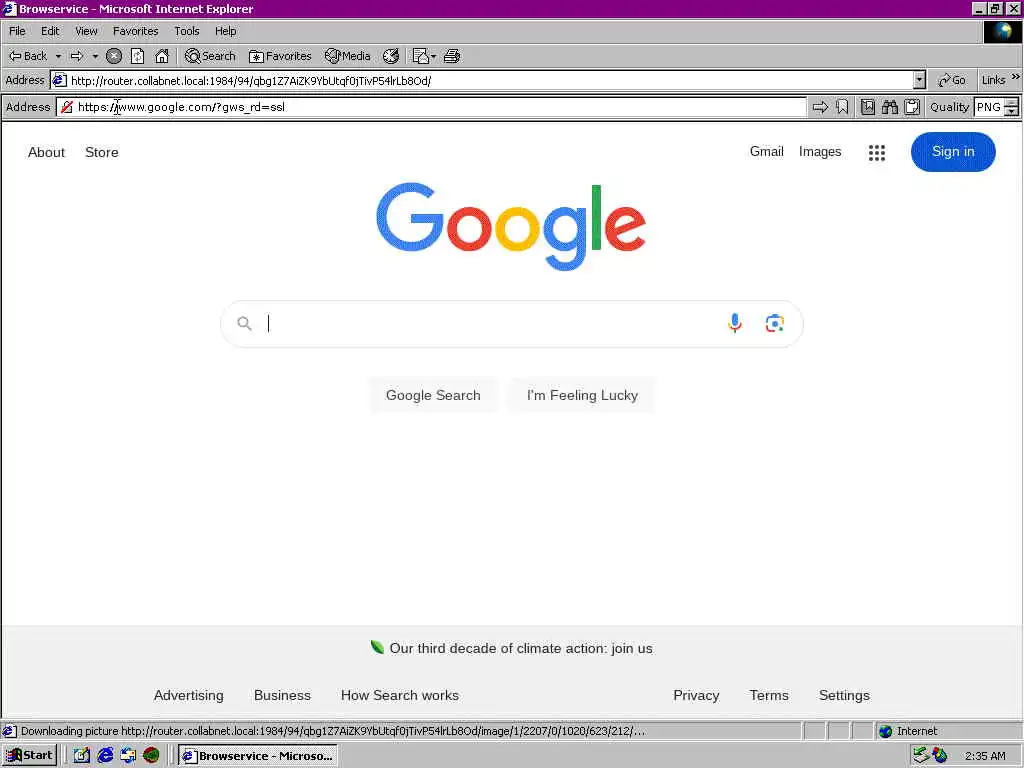The image size is (1024, 768).
Task: Click the blue Sign in button
Action: [x=953, y=152]
